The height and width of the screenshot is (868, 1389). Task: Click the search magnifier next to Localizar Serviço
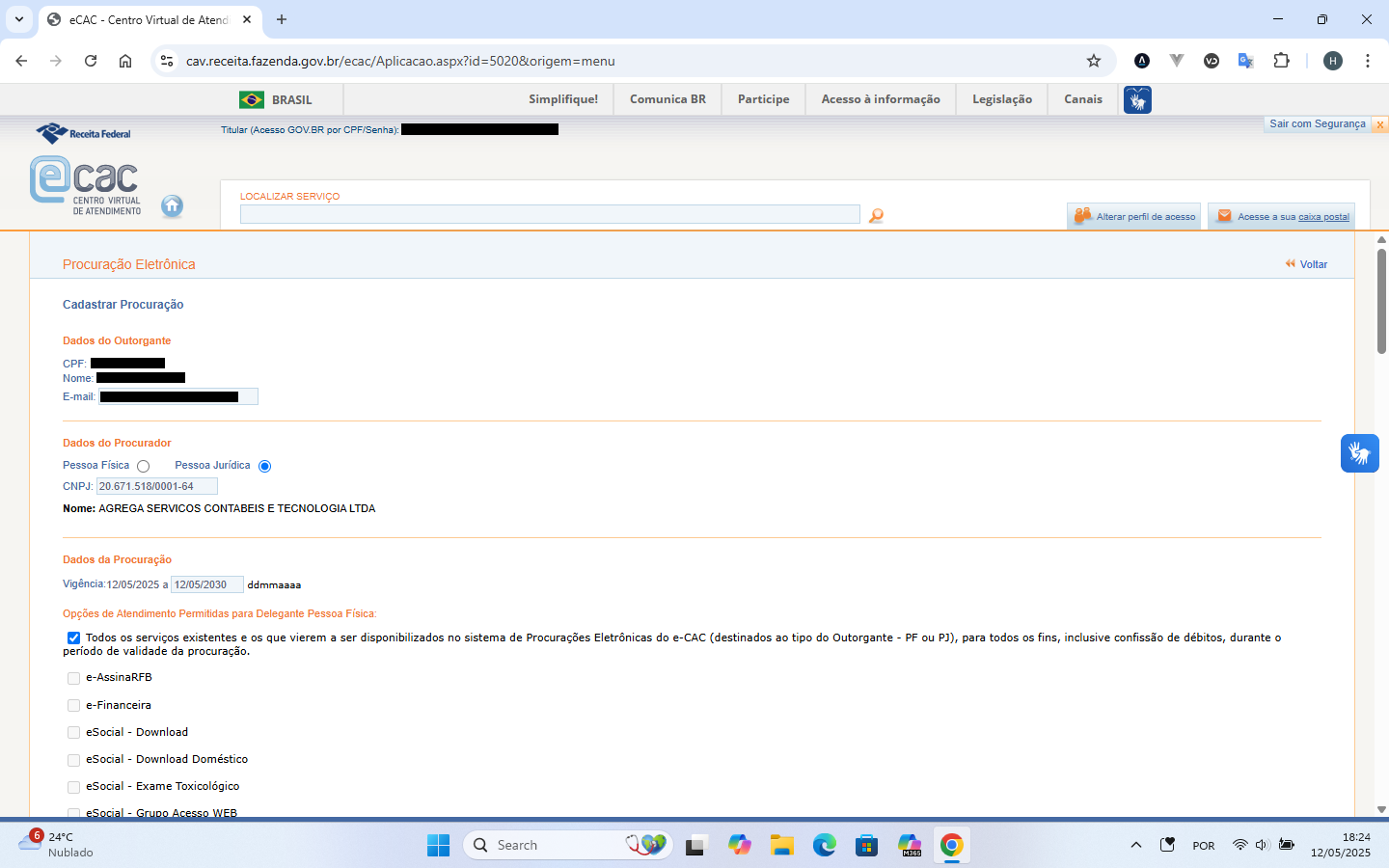coord(876,216)
